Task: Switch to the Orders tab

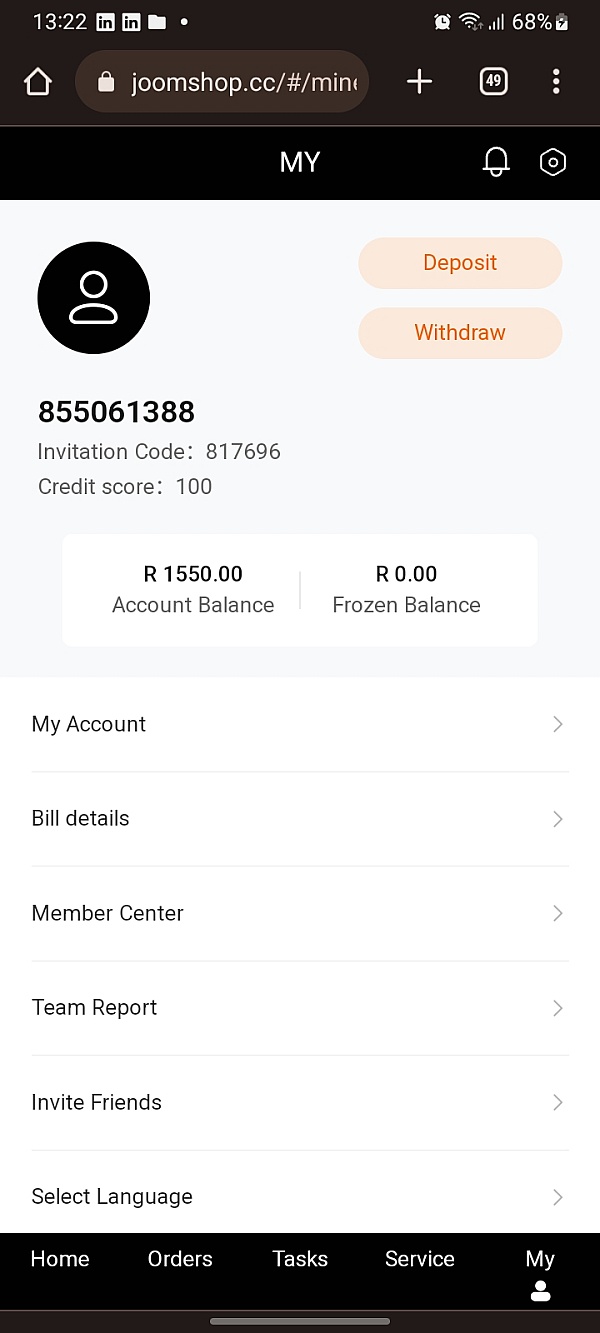Action: [x=180, y=1259]
